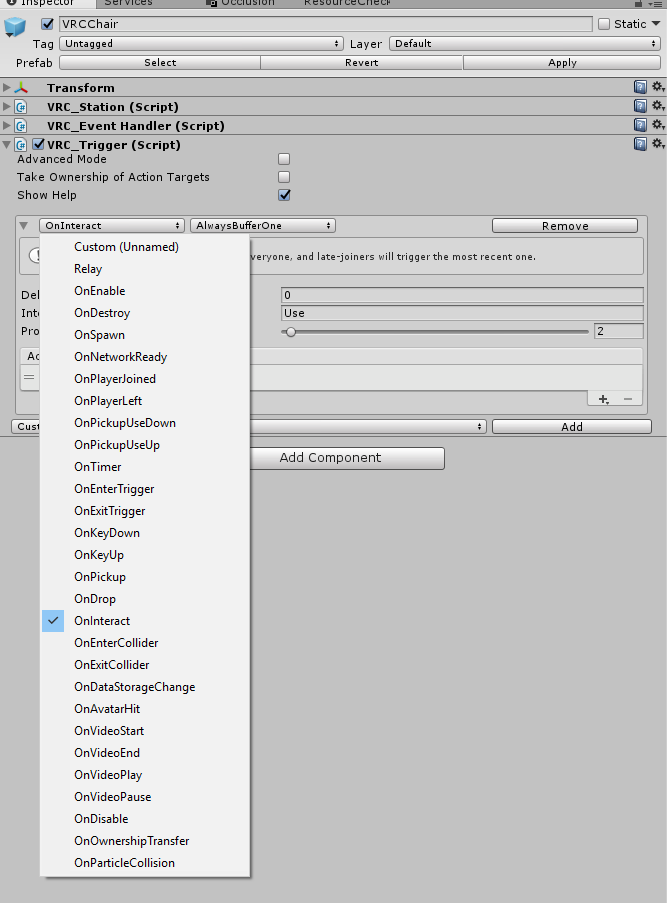Click the Add trigger button
The height and width of the screenshot is (903, 667).
(572, 427)
